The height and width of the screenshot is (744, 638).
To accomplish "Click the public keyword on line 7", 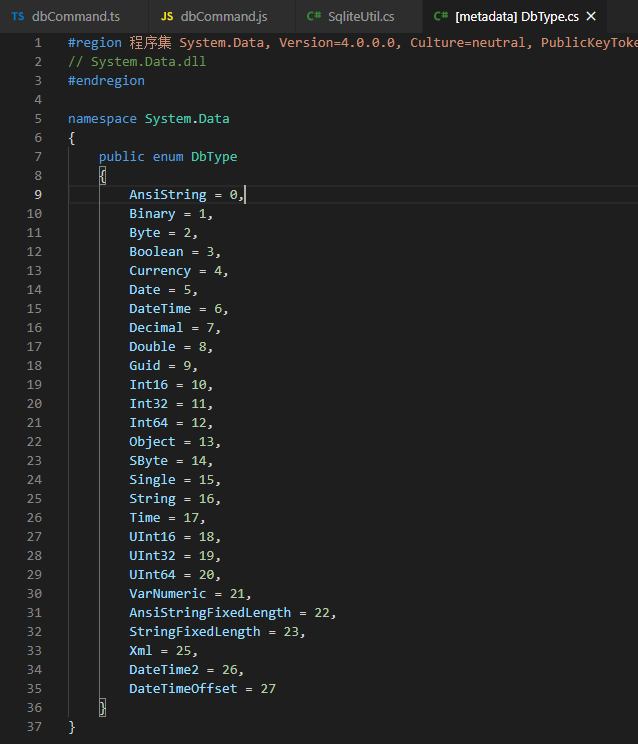I will (x=121, y=157).
